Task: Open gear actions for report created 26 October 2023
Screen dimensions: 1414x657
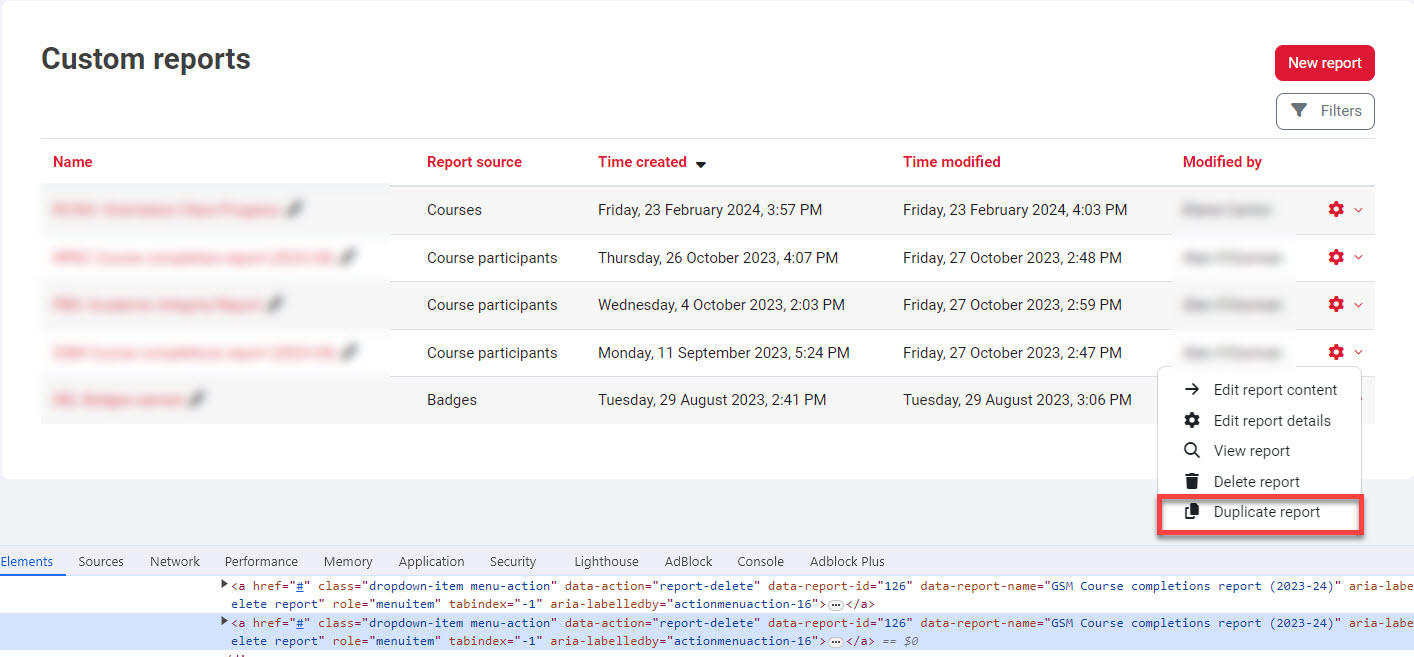Action: tap(1336, 257)
